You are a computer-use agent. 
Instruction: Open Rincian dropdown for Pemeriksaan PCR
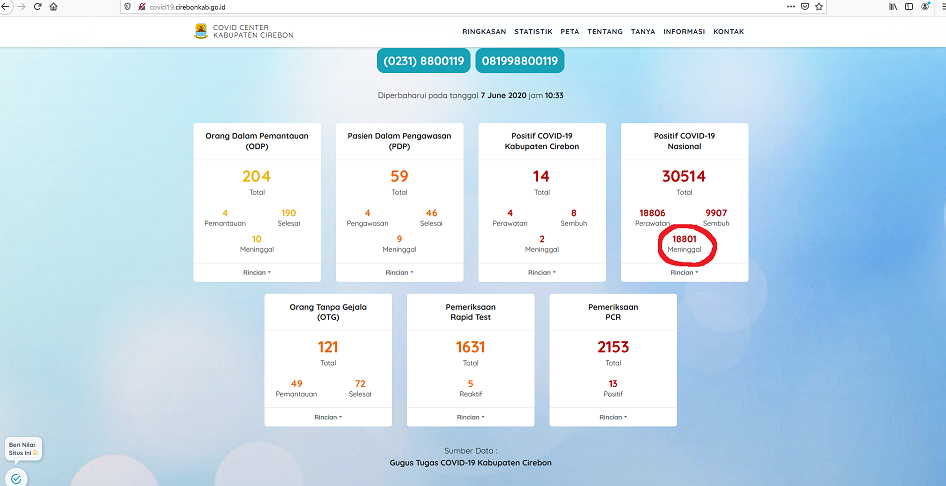click(x=612, y=417)
